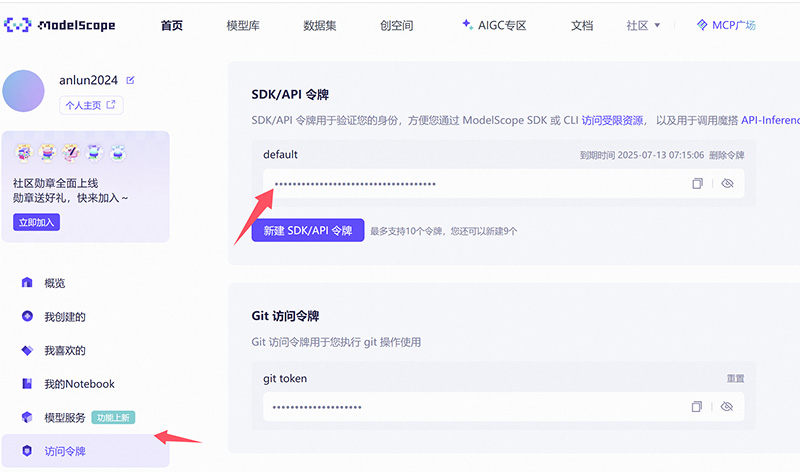Click the first community badge icon

point(23,153)
